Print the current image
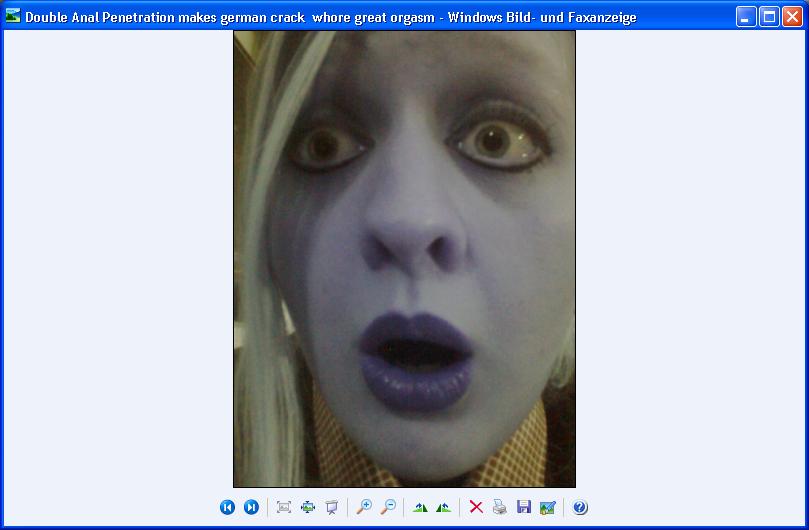The width and height of the screenshot is (809, 530). click(500, 507)
